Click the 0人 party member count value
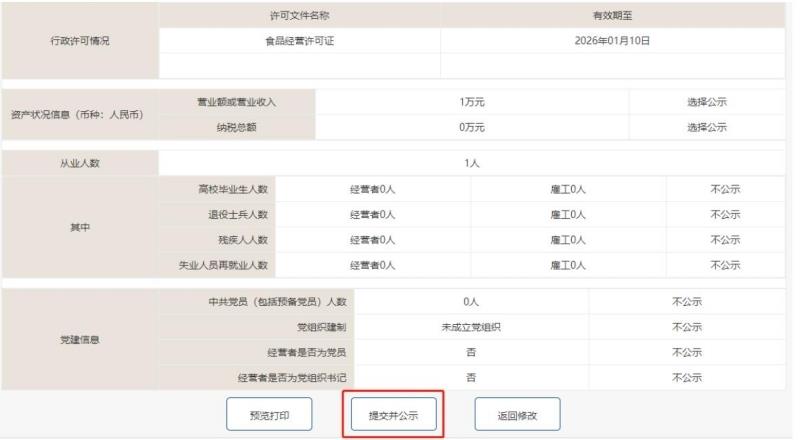800x440 pixels. click(472, 301)
